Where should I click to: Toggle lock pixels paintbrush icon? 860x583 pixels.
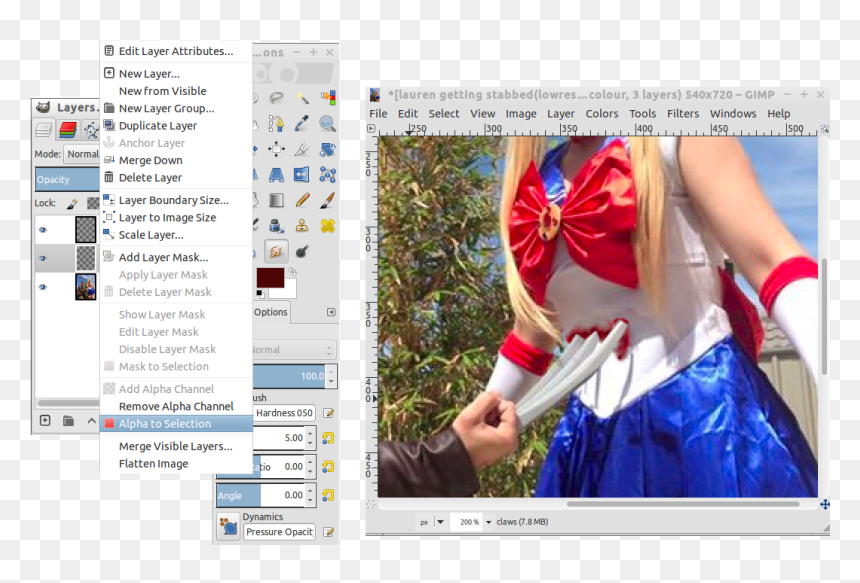pos(72,203)
